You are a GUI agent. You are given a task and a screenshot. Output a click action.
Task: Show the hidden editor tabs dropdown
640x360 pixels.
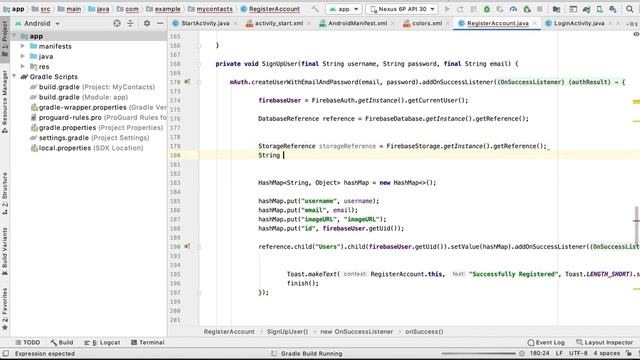pyautogui.click(x=631, y=24)
